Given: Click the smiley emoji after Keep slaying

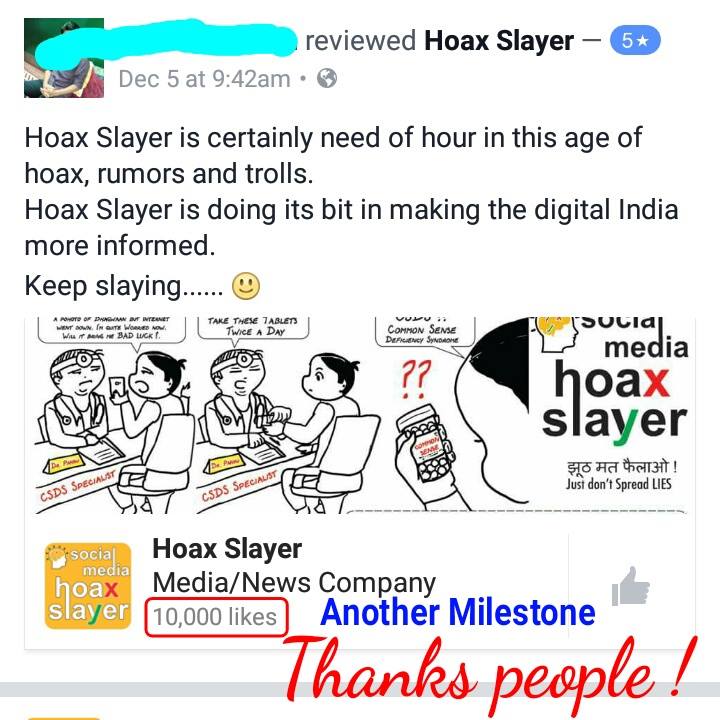Looking at the screenshot, I should [246, 286].
